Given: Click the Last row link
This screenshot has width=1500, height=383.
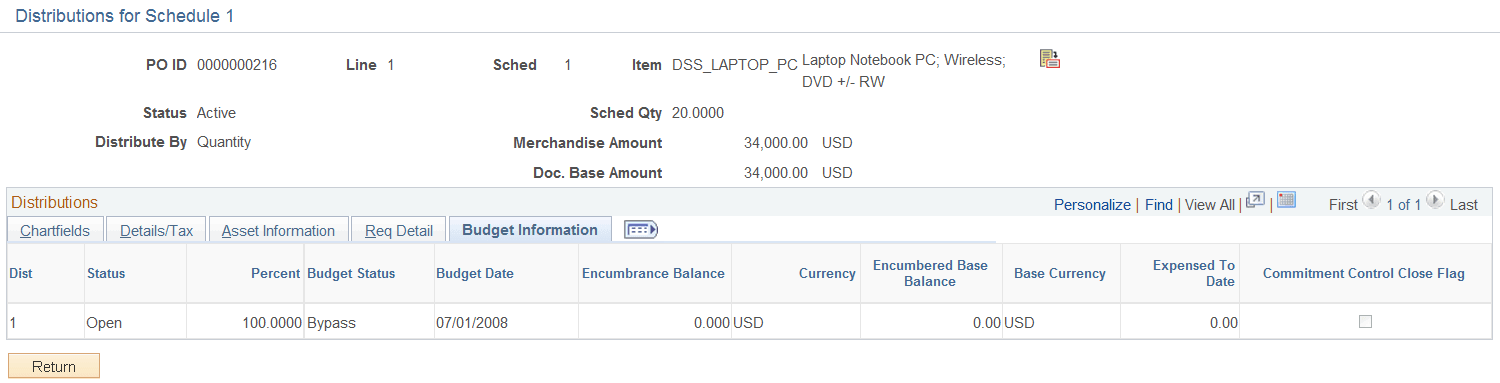Looking at the screenshot, I should (x=1463, y=204).
